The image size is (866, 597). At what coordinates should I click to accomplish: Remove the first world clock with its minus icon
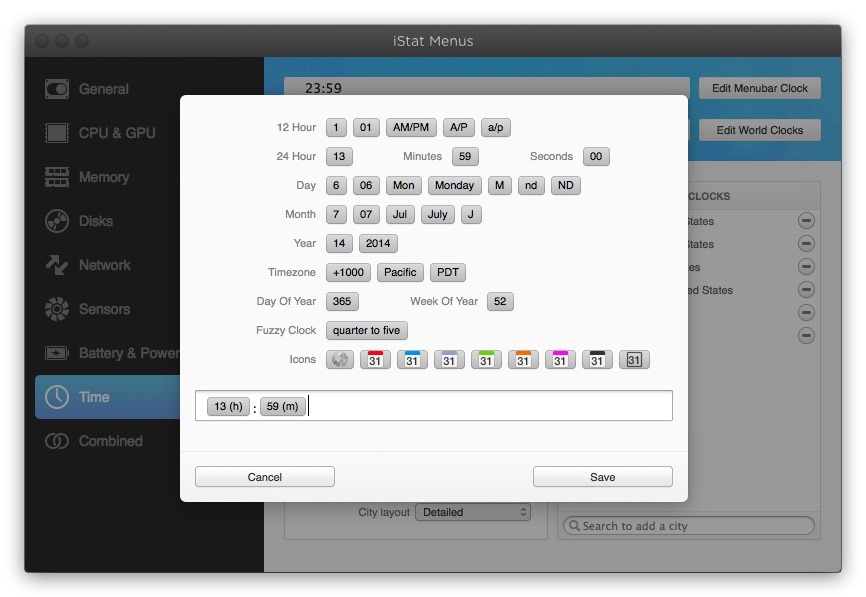tap(806, 221)
